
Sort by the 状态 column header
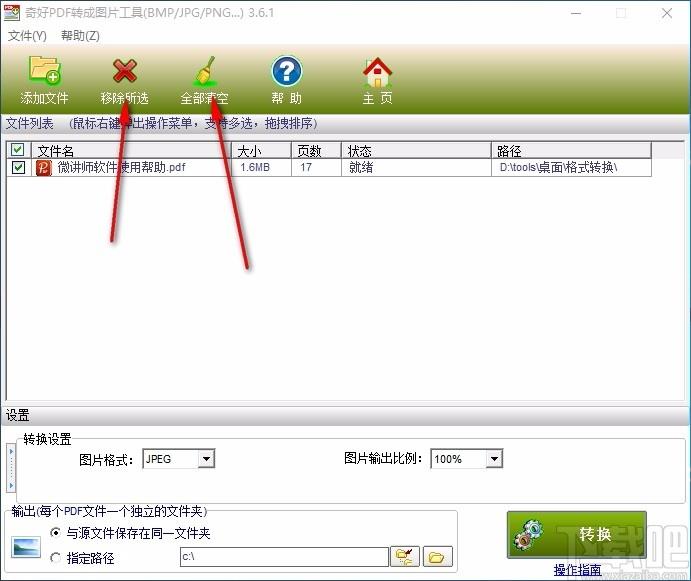click(416, 151)
